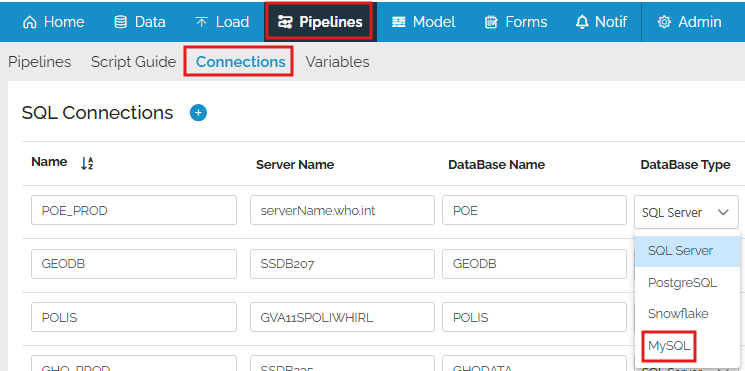This screenshot has height=371, width=745.
Task: Click the Server Name column header
Action: (x=295, y=164)
